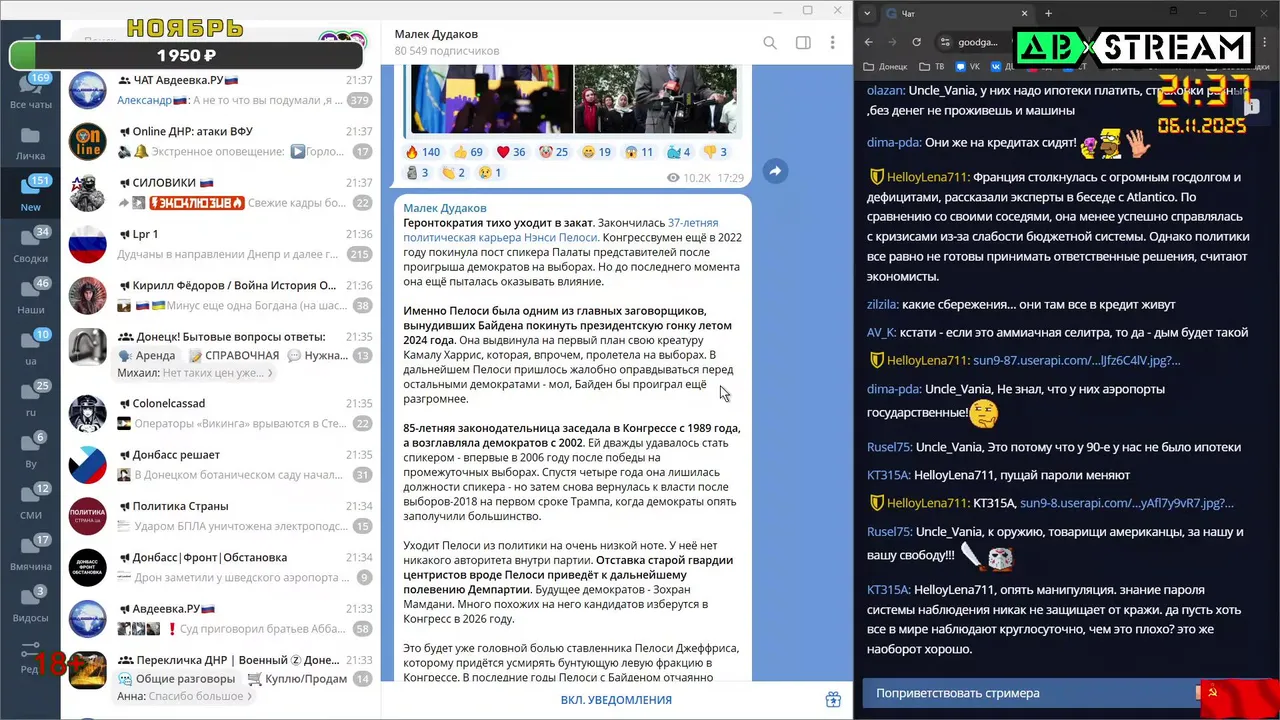The height and width of the screenshot is (720, 1280).
Task: Switch to the СМИ folder
Action: [x=30, y=502]
